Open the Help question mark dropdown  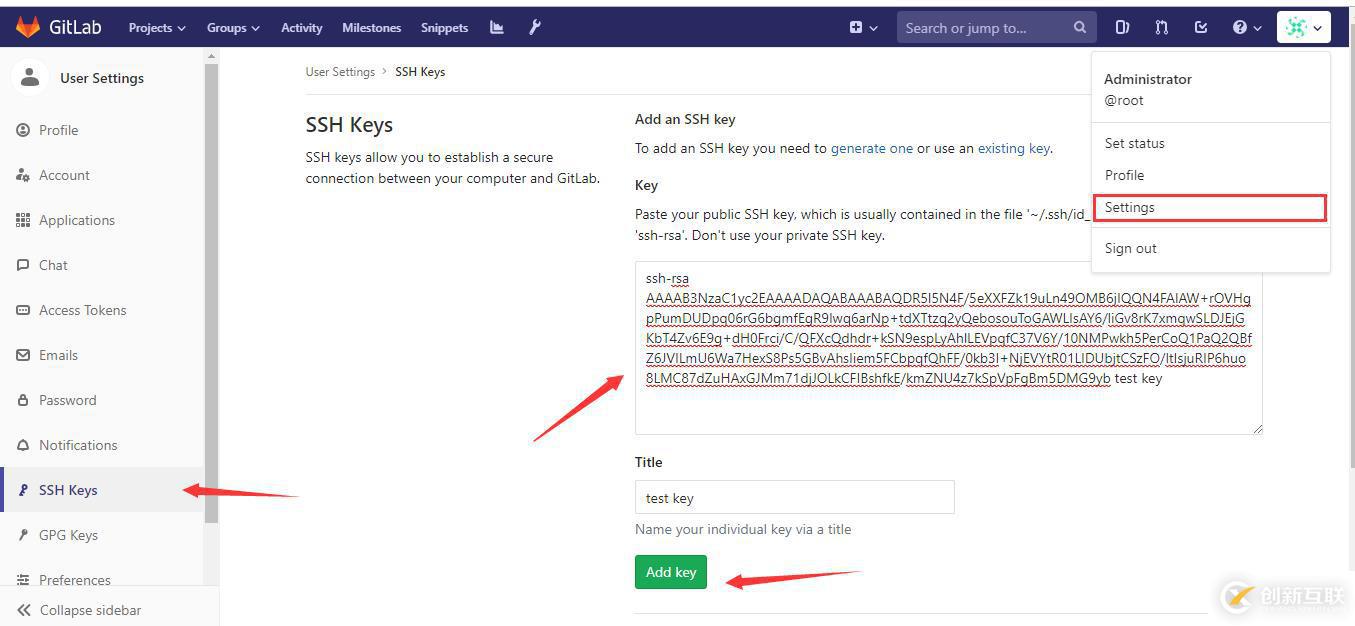click(1246, 28)
